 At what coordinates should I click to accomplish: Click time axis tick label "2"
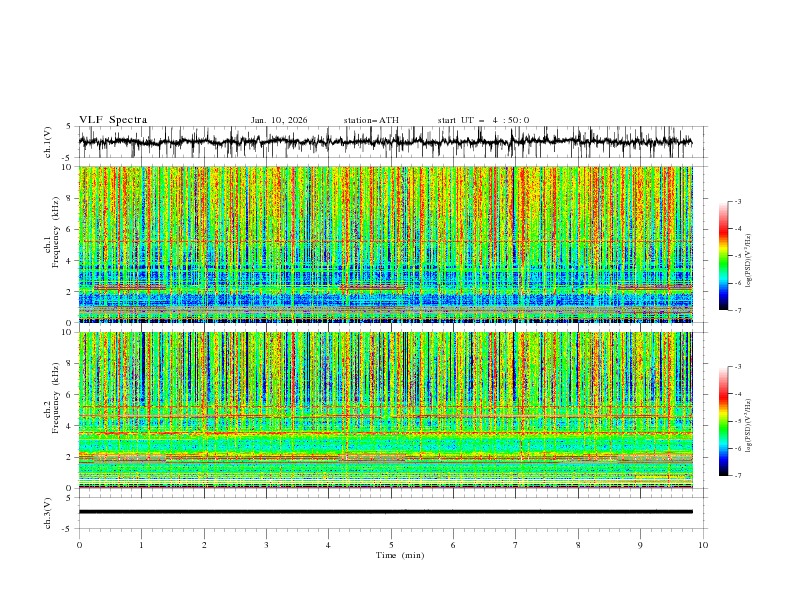(204, 545)
